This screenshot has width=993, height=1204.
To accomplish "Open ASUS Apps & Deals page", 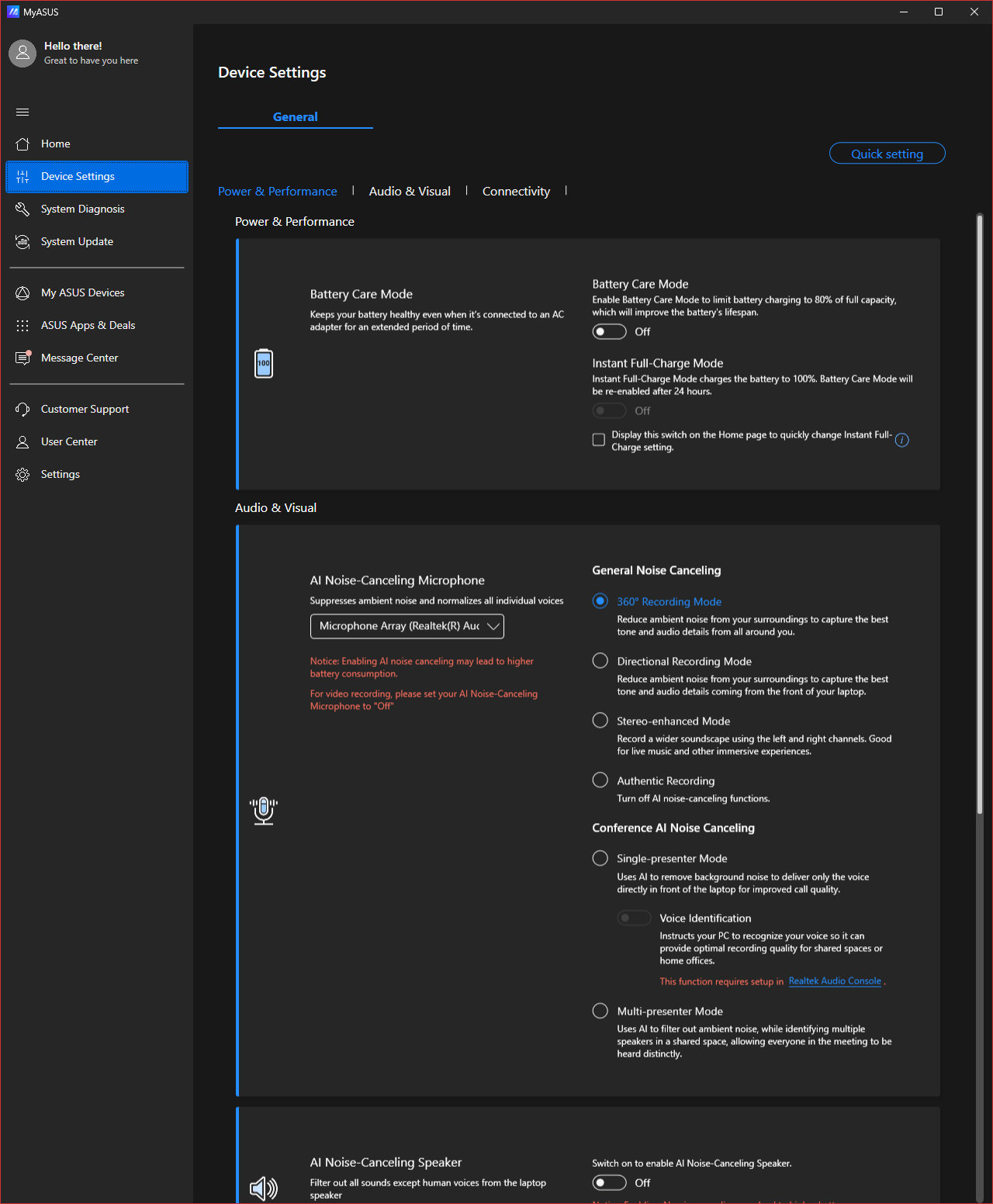I will [97, 325].
